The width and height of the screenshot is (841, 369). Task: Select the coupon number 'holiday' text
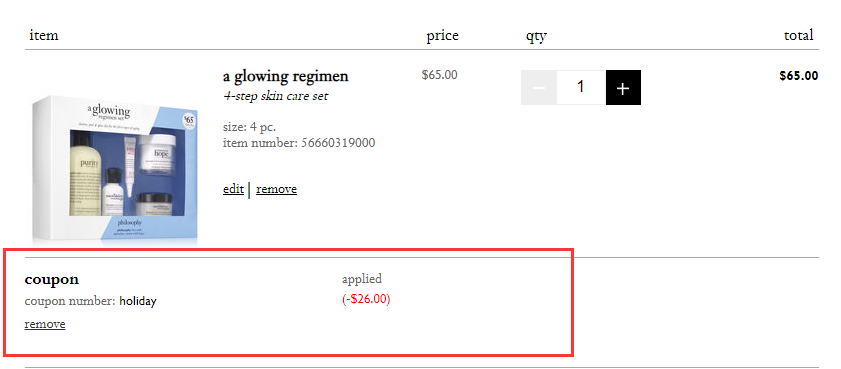pos(138,301)
